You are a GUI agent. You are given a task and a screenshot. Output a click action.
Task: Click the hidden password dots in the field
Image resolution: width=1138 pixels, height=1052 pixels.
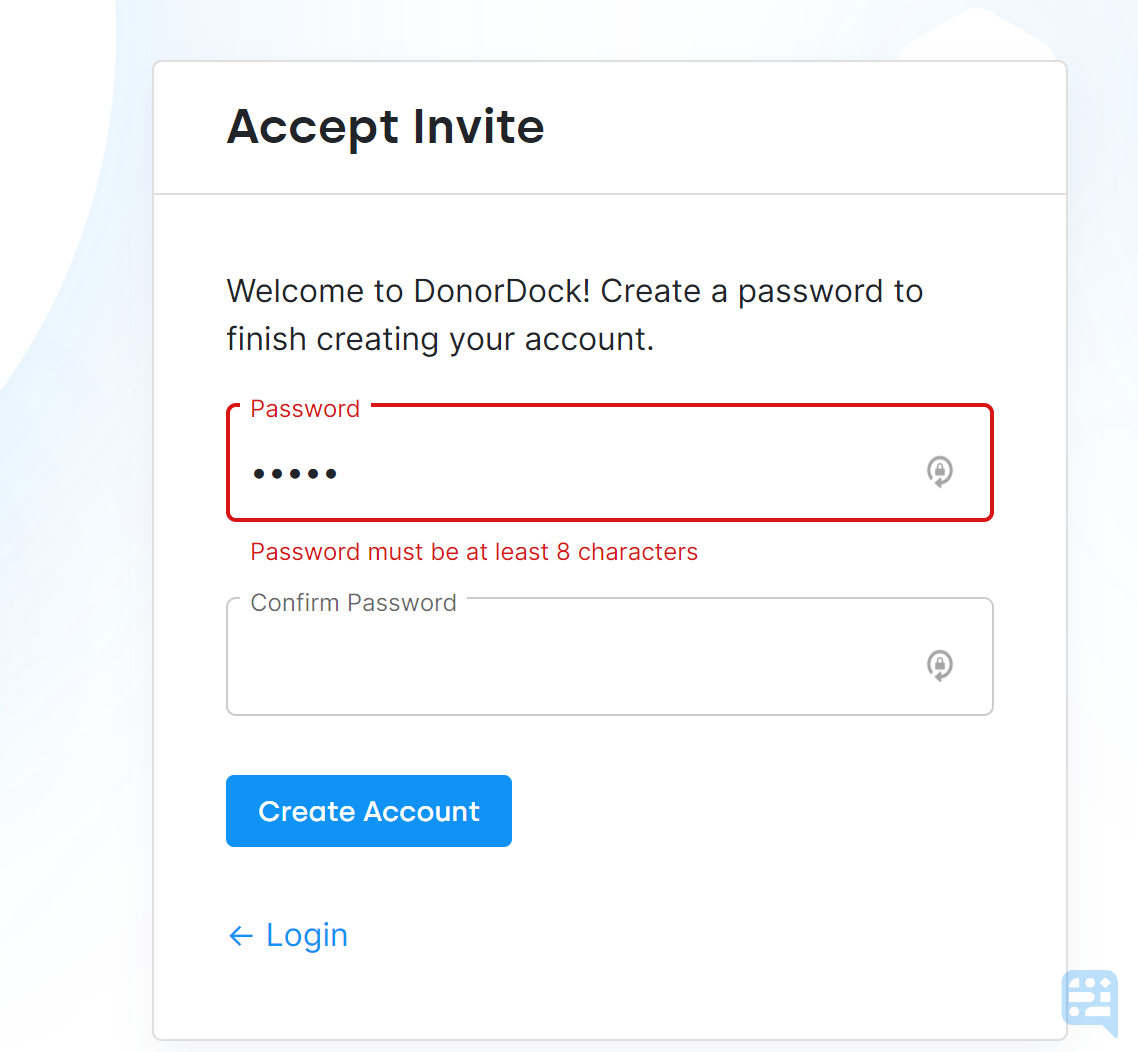pyautogui.click(x=295, y=474)
